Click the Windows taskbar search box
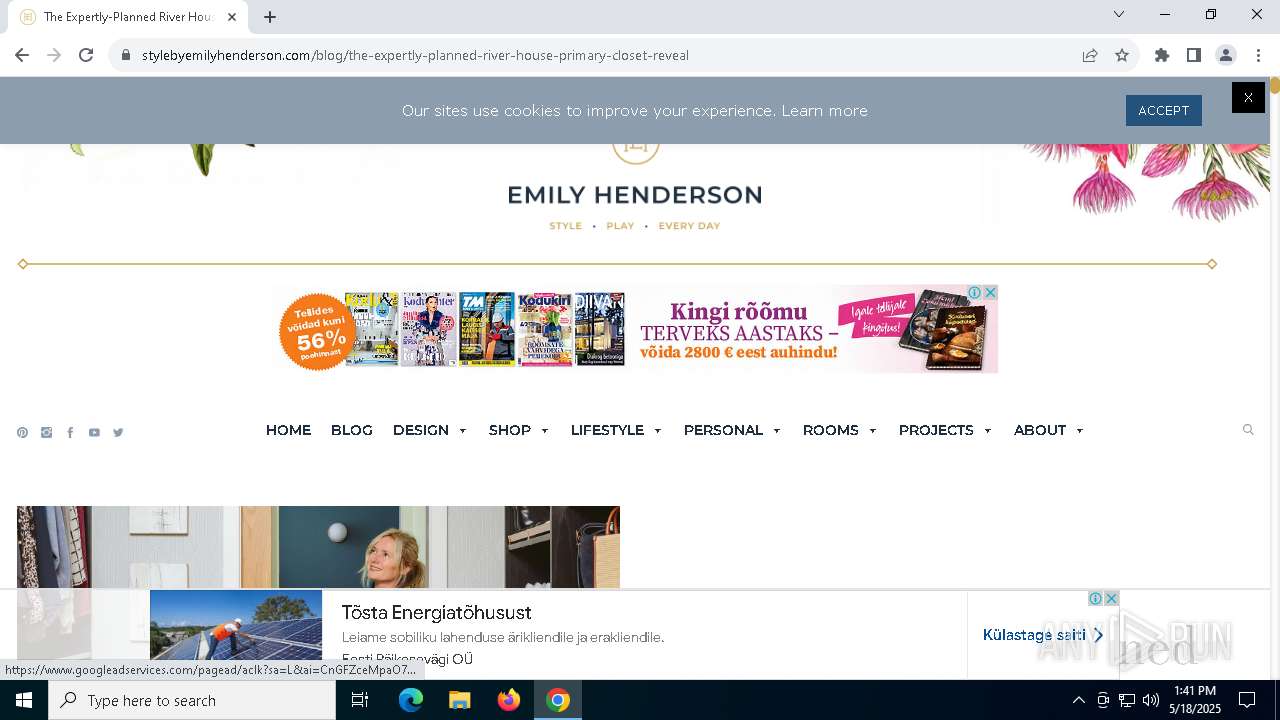Viewport: 1280px width, 720px height. tap(192, 700)
